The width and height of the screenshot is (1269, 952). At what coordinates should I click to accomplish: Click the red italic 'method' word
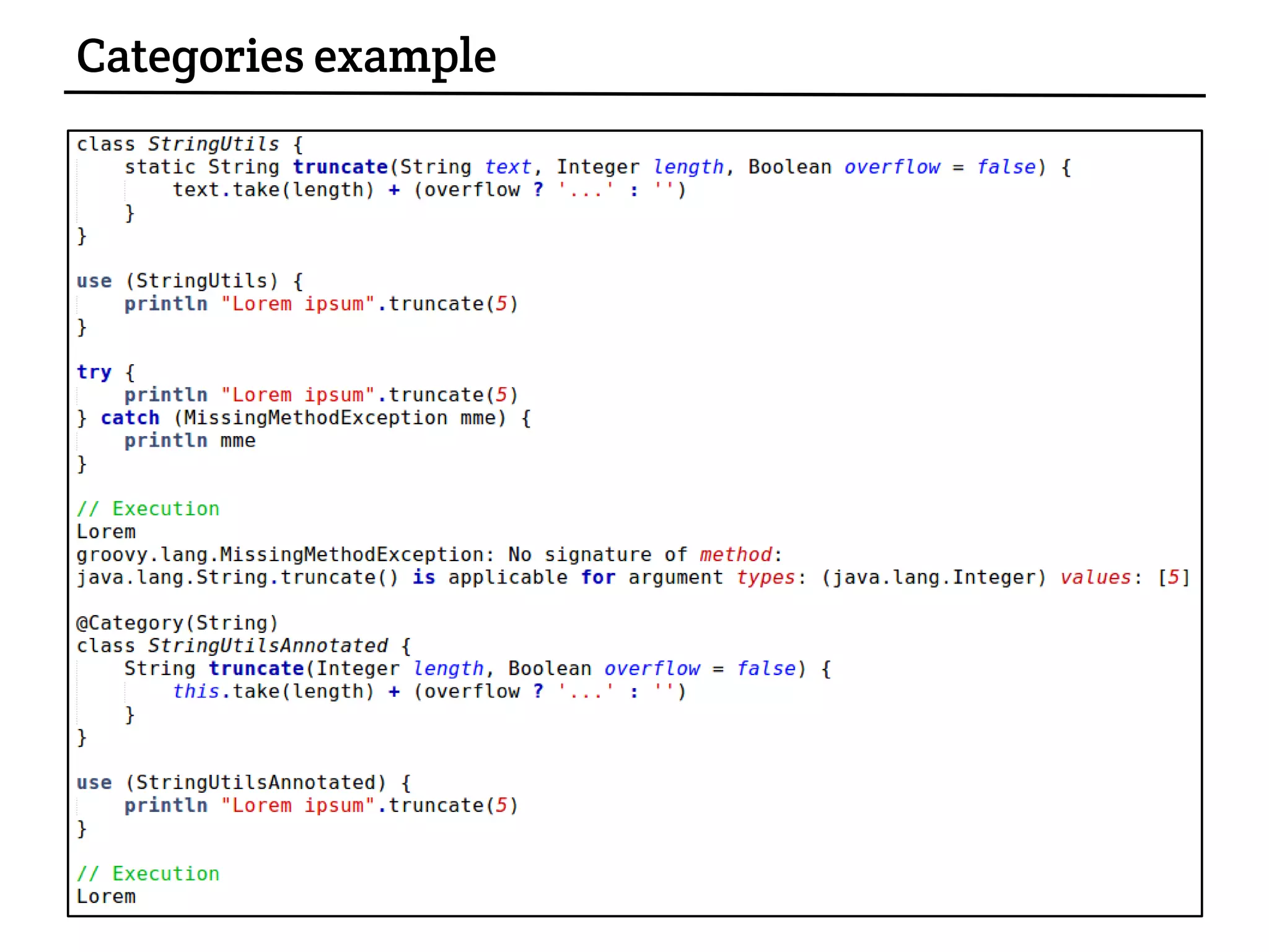[735, 555]
